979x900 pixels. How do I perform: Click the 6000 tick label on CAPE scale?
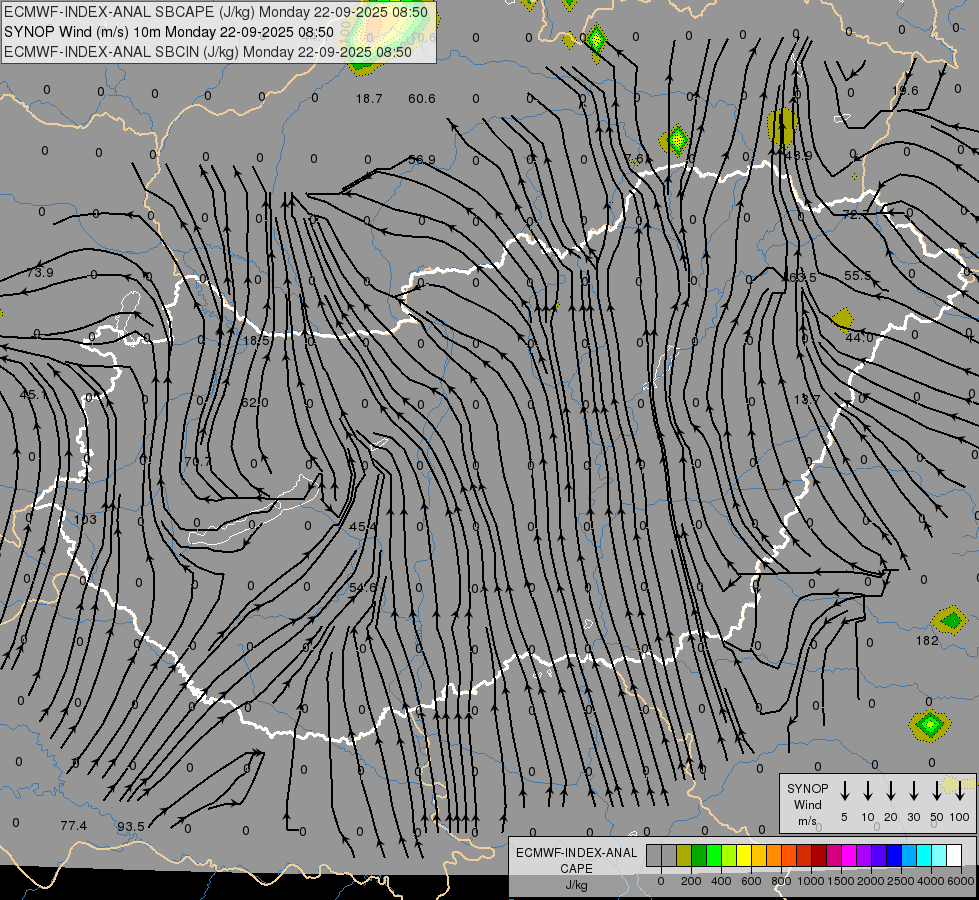[962, 881]
